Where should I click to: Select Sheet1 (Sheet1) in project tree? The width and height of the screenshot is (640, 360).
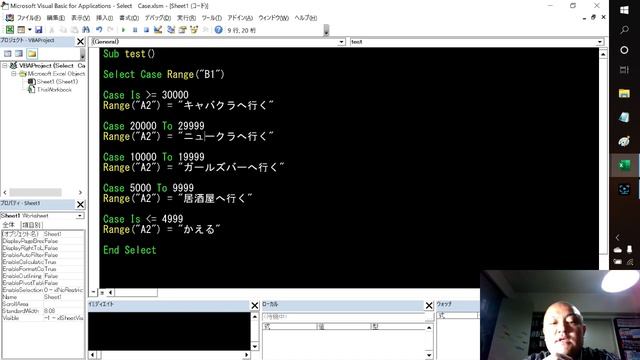[53, 82]
